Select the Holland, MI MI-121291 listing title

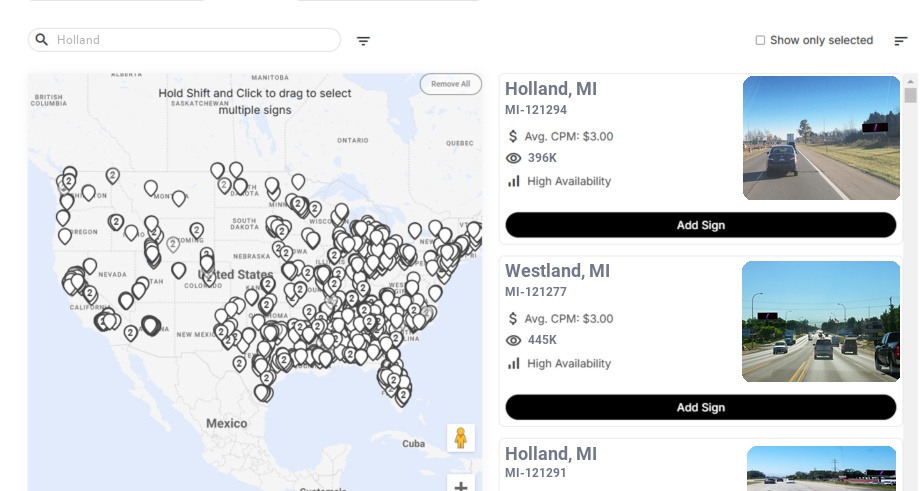(x=551, y=454)
